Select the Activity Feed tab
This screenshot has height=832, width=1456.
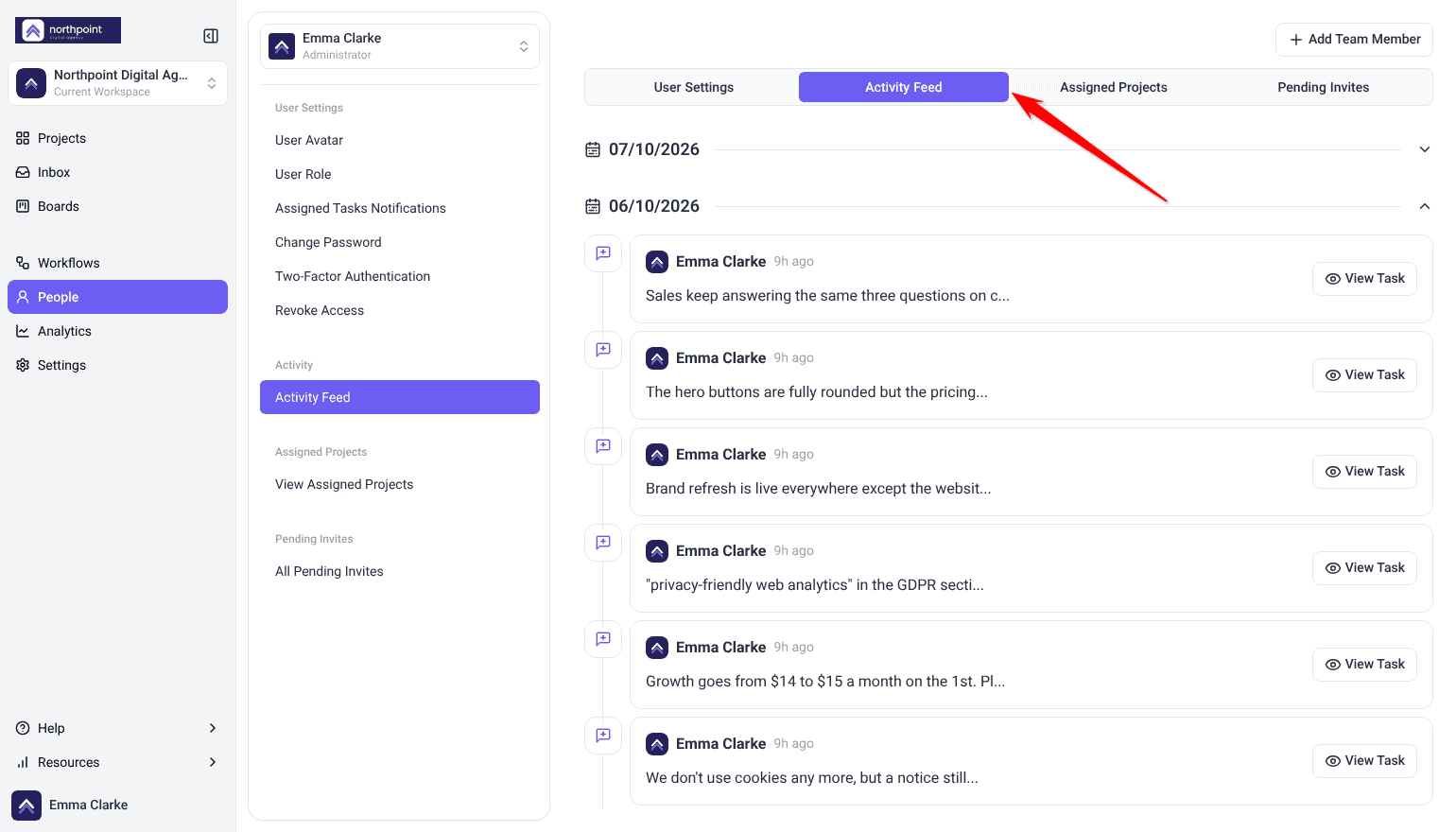coord(904,87)
